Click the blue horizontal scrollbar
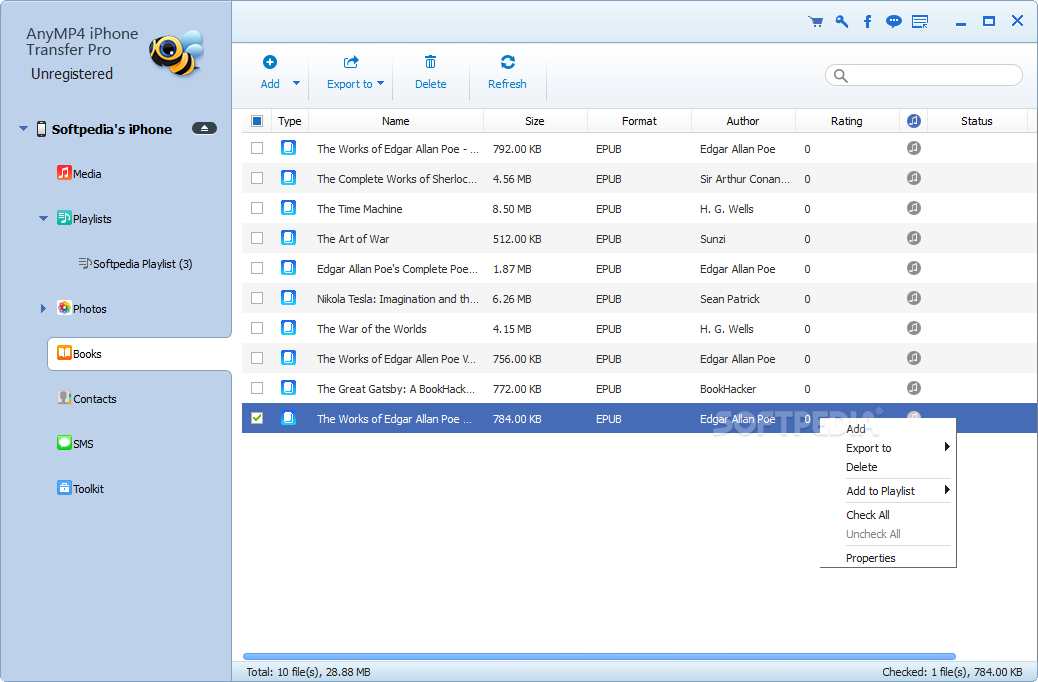This screenshot has width=1038, height=682. [599, 656]
